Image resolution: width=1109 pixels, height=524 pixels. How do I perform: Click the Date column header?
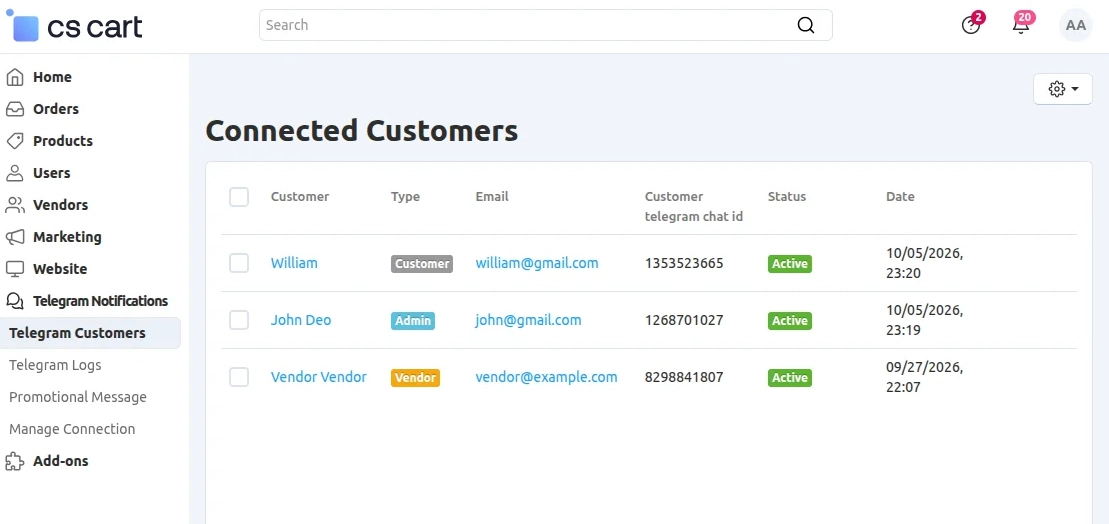pyautogui.click(x=900, y=197)
